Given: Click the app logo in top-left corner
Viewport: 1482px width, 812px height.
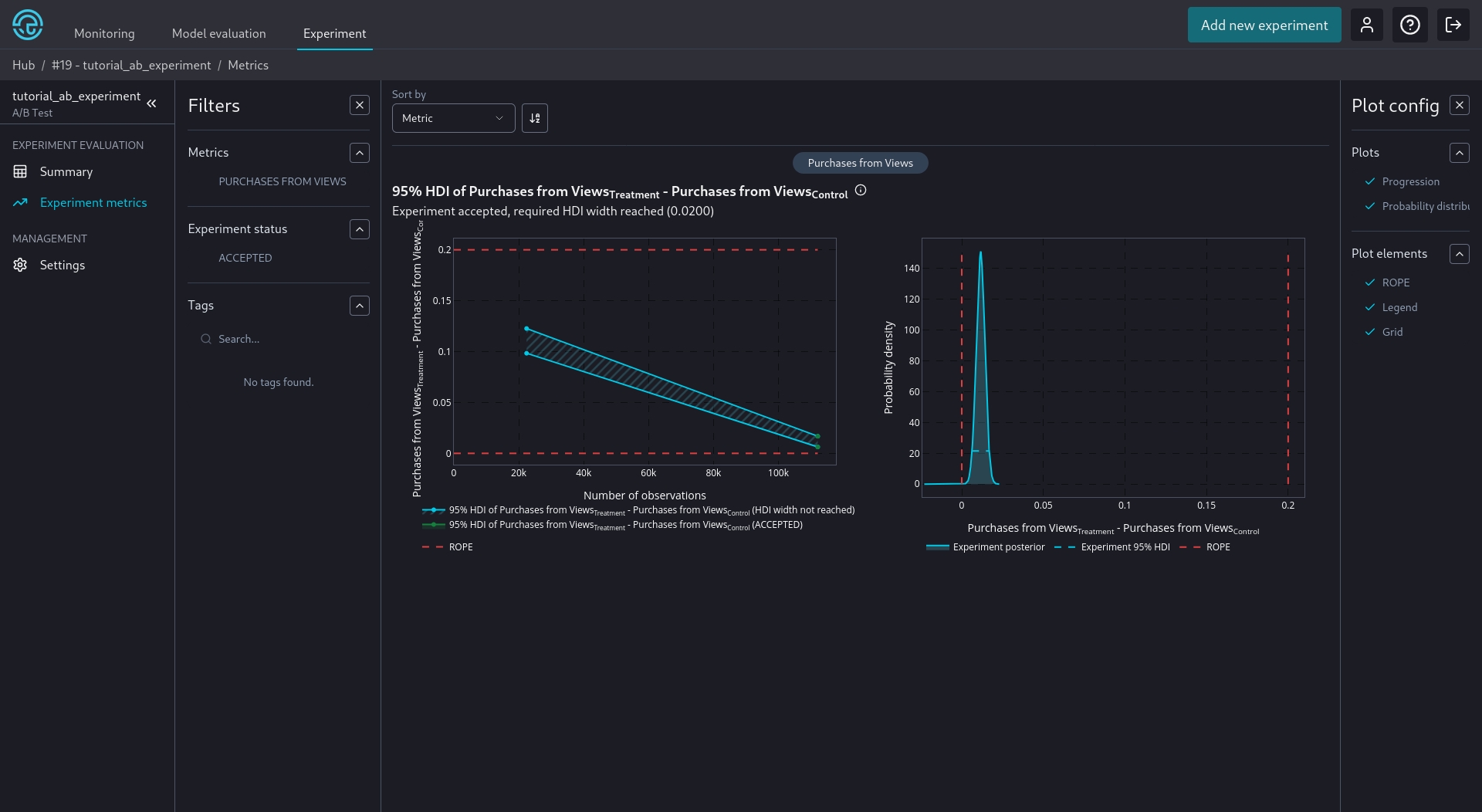Looking at the screenshot, I should 28,25.
